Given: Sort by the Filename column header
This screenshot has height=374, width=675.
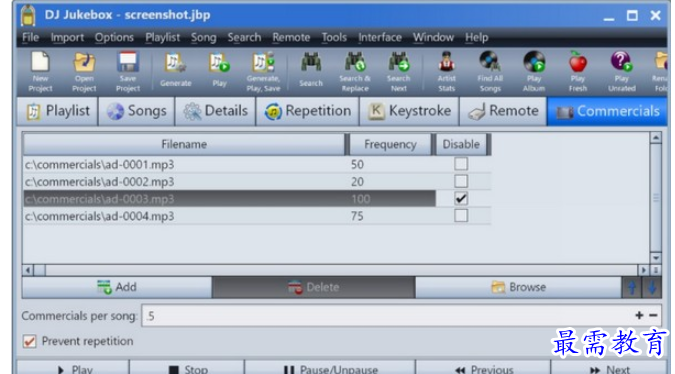Looking at the screenshot, I should [184, 144].
